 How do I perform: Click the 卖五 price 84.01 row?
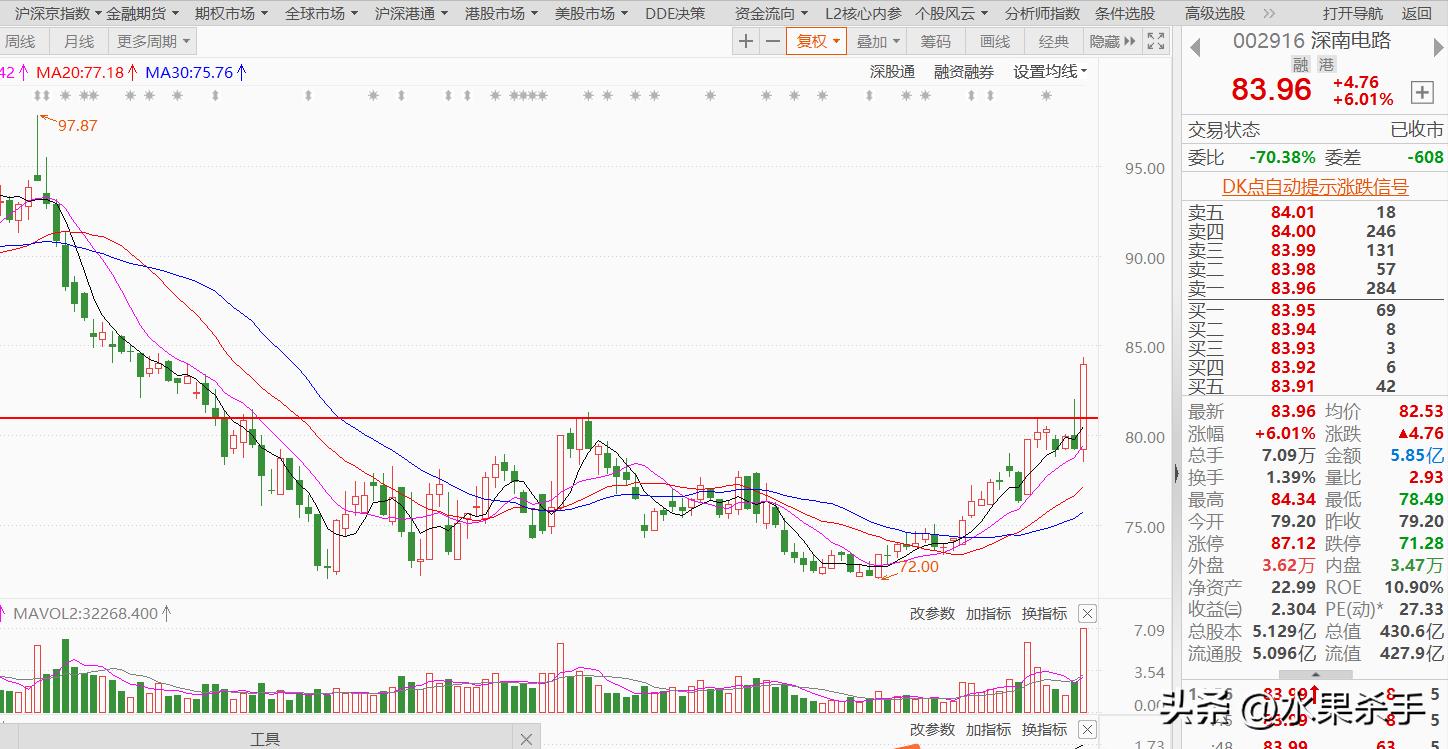point(1315,212)
